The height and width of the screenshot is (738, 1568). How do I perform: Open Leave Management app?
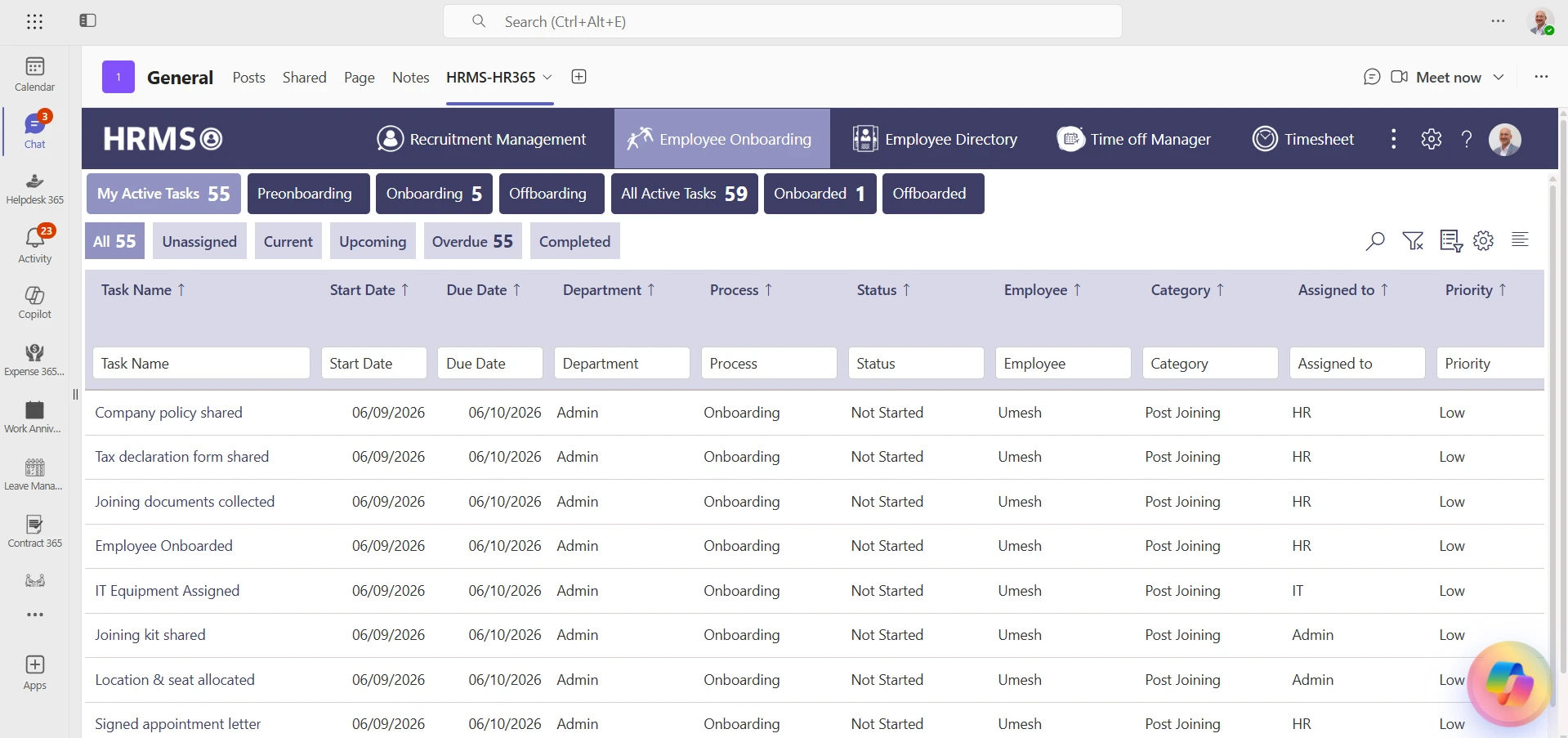(x=34, y=474)
